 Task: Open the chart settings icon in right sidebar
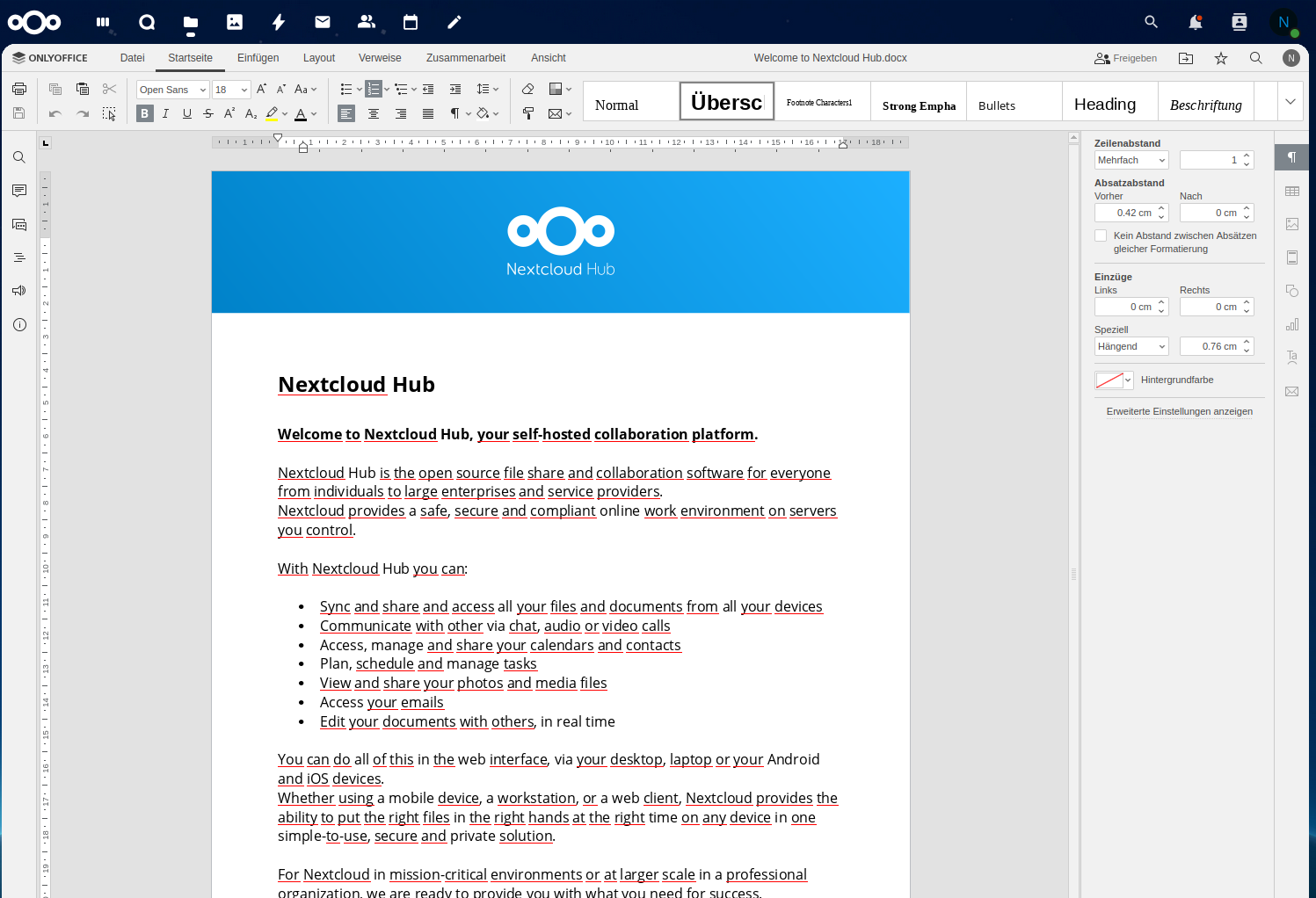[x=1292, y=324]
